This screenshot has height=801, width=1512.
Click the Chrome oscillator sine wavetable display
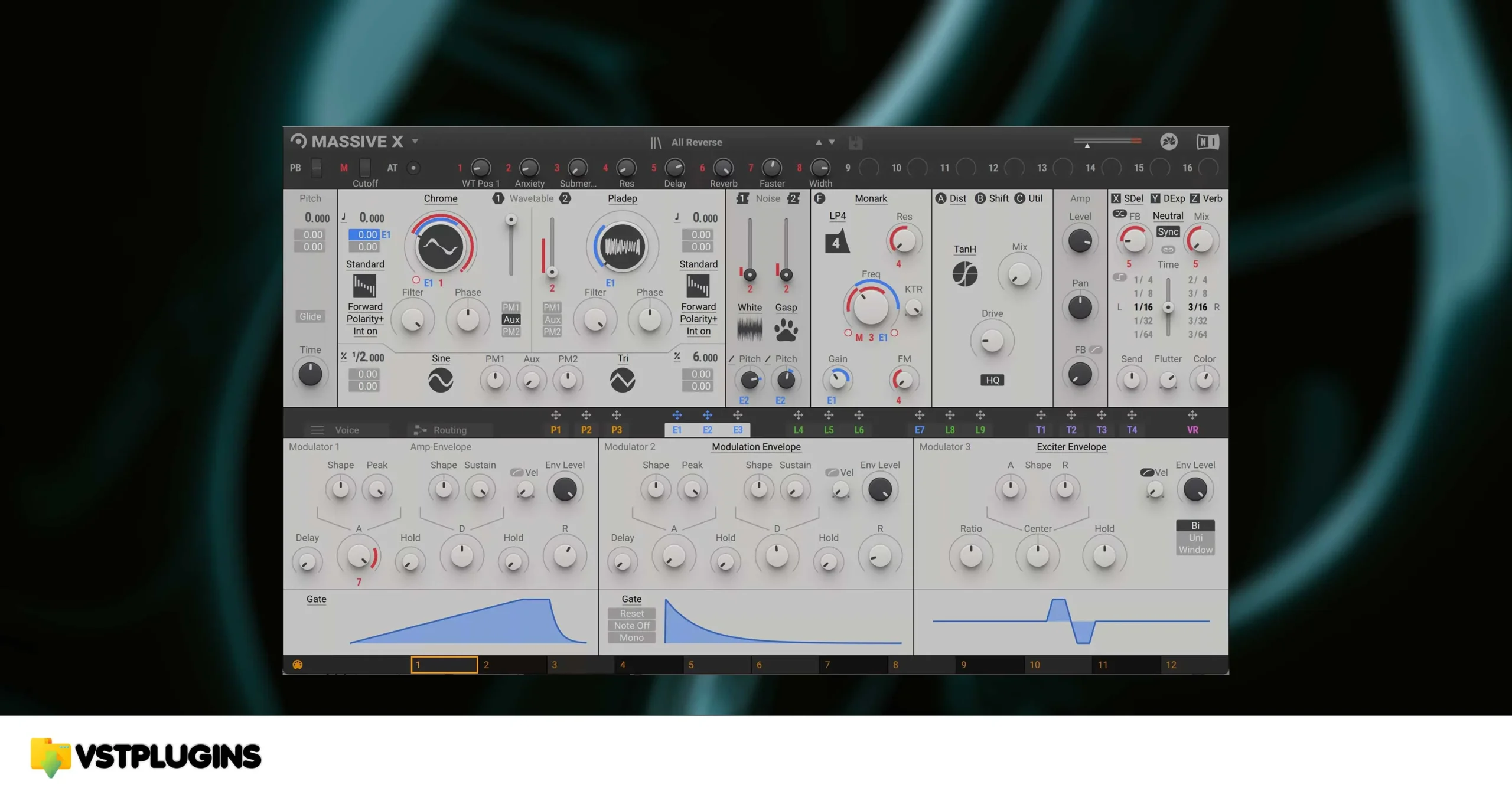pos(441,246)
